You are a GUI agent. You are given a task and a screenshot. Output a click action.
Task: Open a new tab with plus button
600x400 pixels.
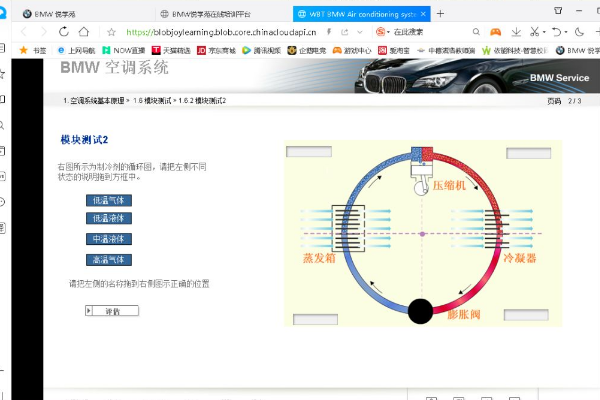pos(440,14)
